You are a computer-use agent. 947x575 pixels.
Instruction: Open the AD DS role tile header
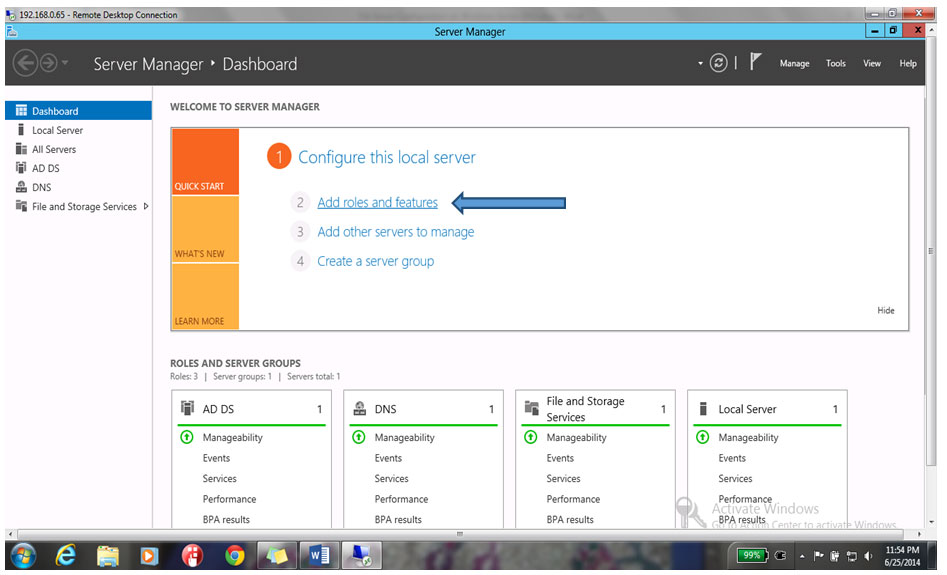pyautogui.click(x=251, y=409)
